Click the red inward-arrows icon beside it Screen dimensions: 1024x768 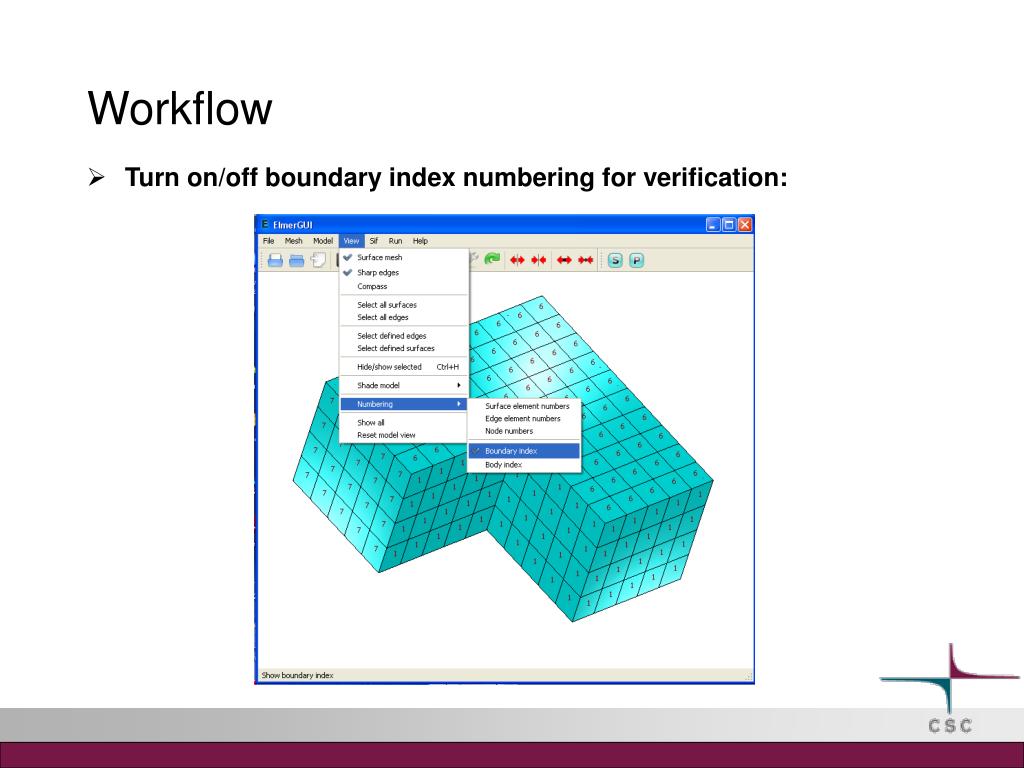click(x=538, y=260)
